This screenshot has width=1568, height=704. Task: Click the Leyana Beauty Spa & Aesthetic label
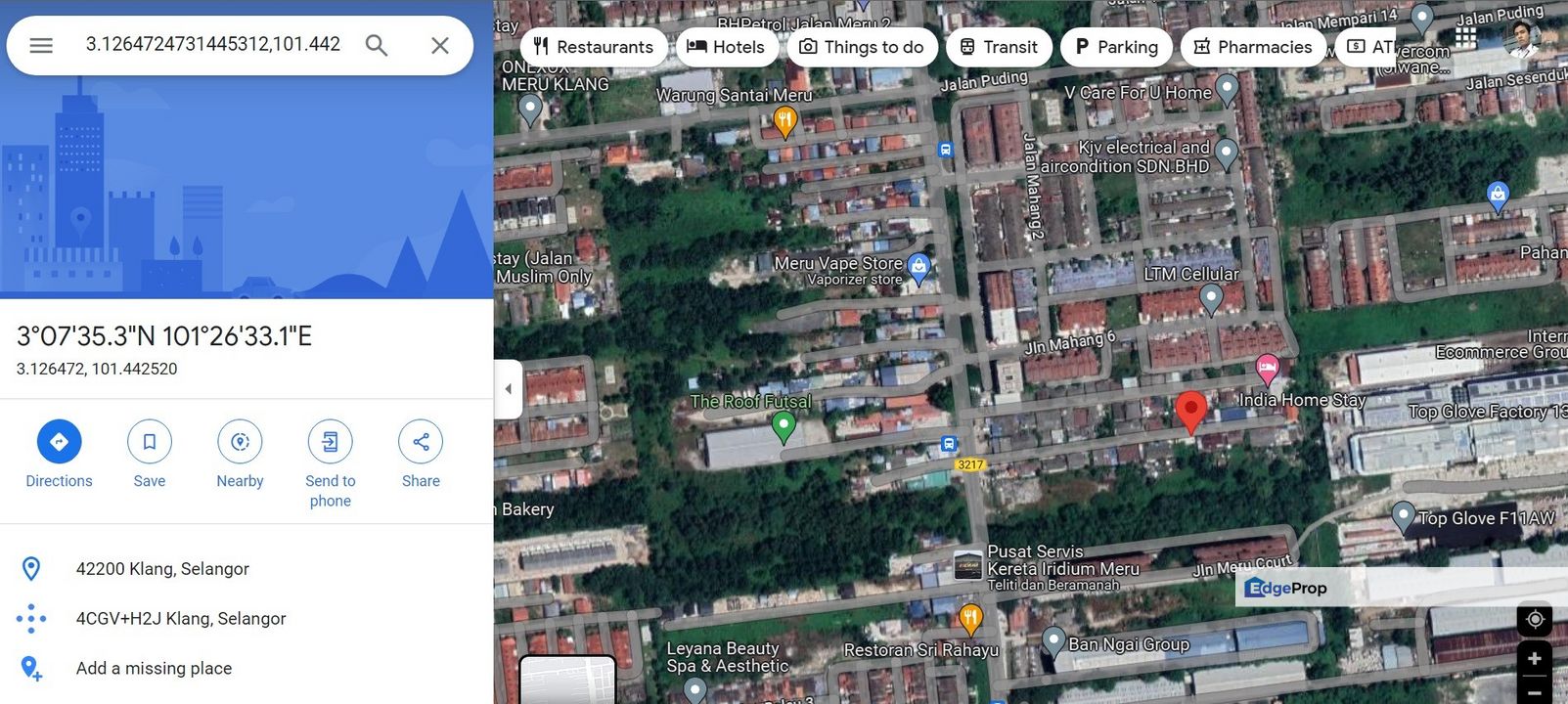tap(727, 657)
